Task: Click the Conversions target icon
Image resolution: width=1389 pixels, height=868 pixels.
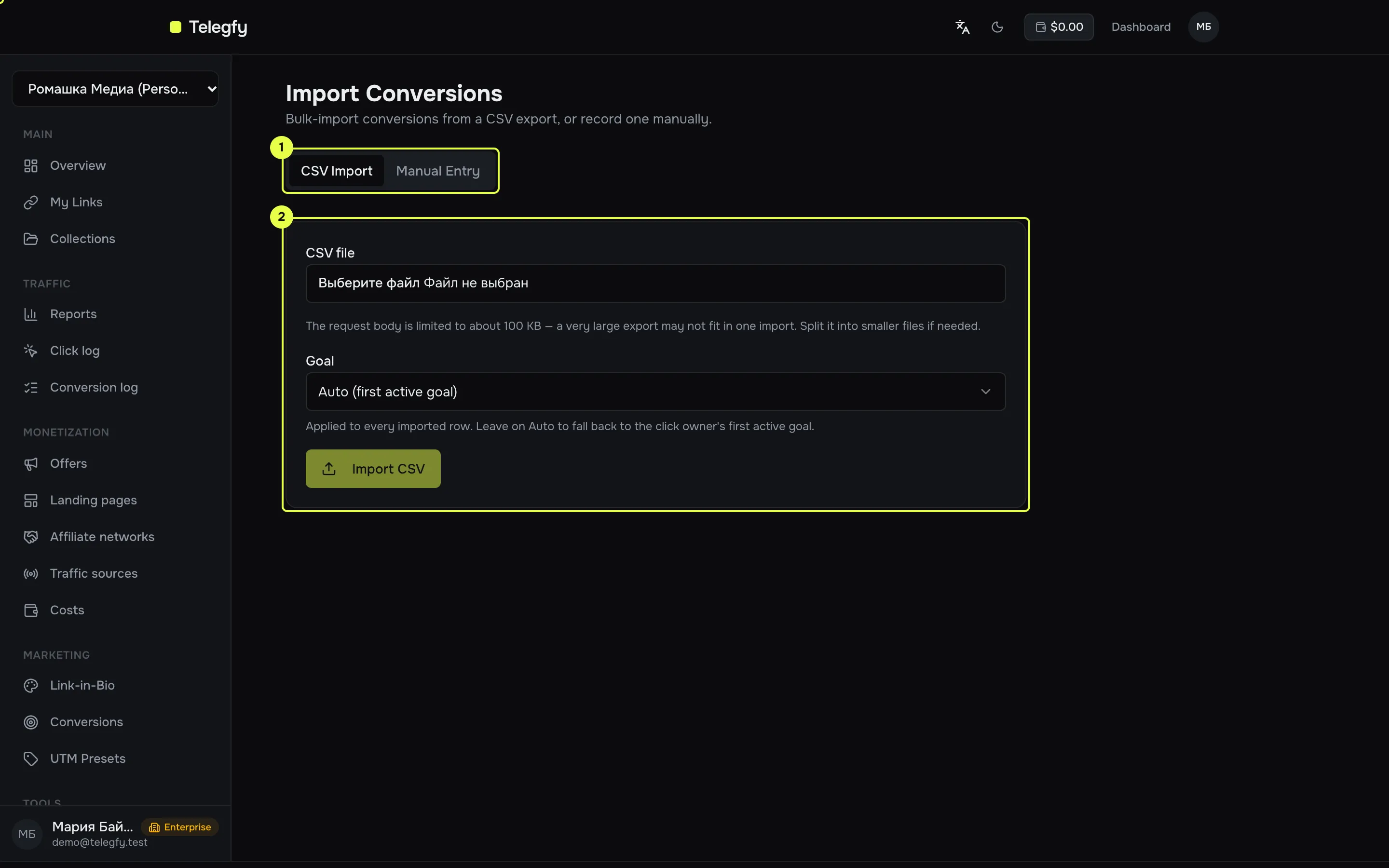Action: [30, 722]
